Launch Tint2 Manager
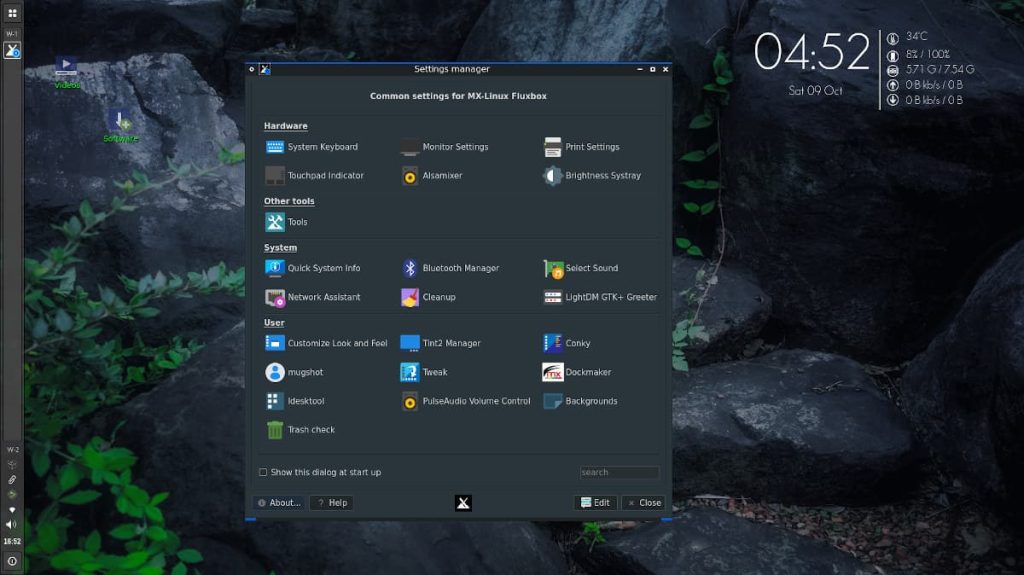The height and width of the screenshot is (575, 1024). (x=441, y=343)
